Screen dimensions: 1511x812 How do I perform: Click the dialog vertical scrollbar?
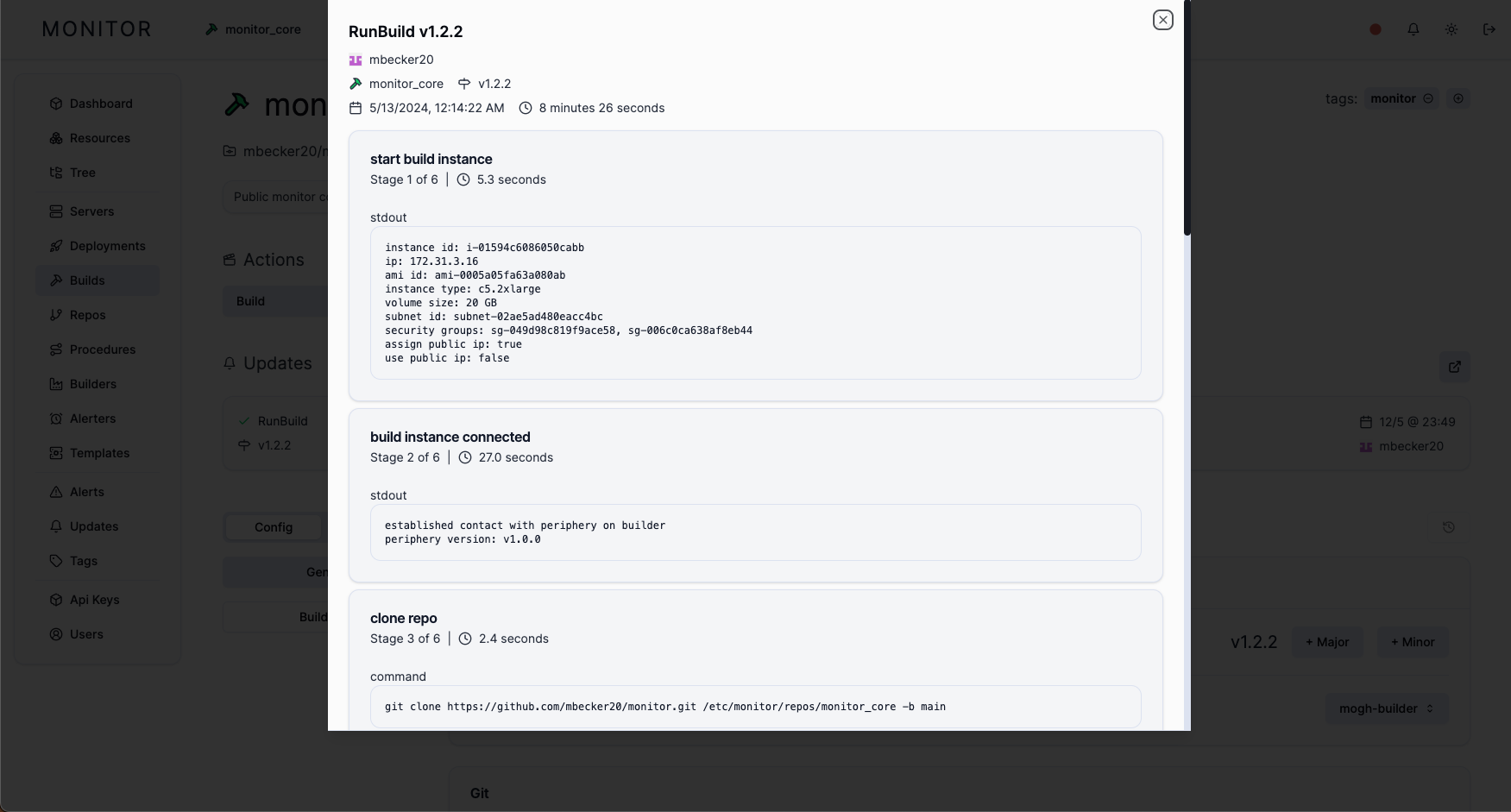[1187, 117]
